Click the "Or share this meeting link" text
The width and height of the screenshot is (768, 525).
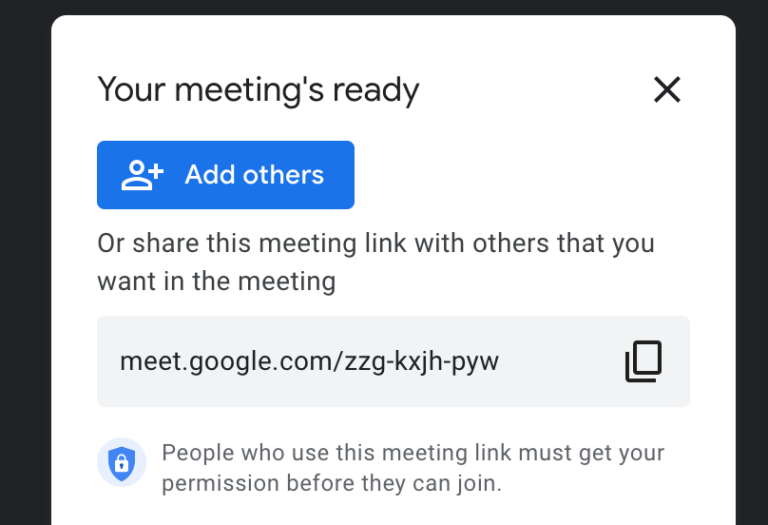pos(375,243)
